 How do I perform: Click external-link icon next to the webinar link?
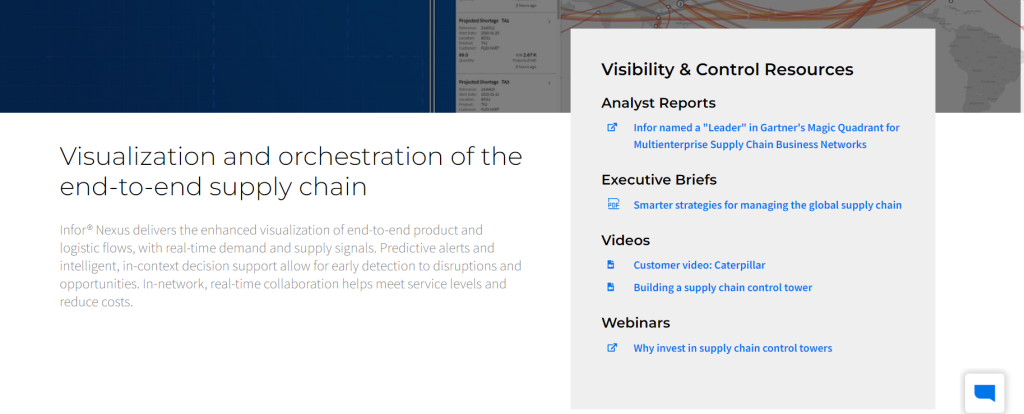(x=612, y=347)
